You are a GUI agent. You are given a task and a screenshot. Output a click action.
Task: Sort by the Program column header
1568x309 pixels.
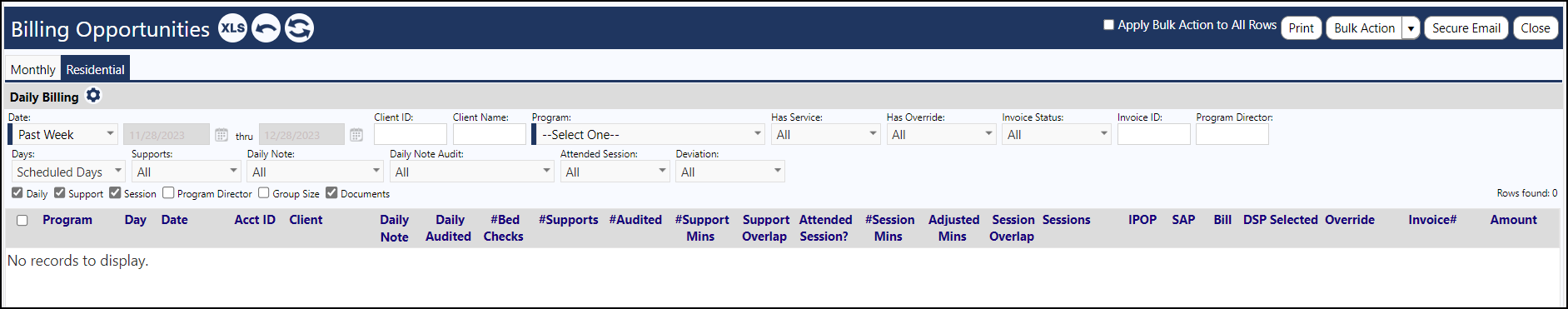(67, 220)
